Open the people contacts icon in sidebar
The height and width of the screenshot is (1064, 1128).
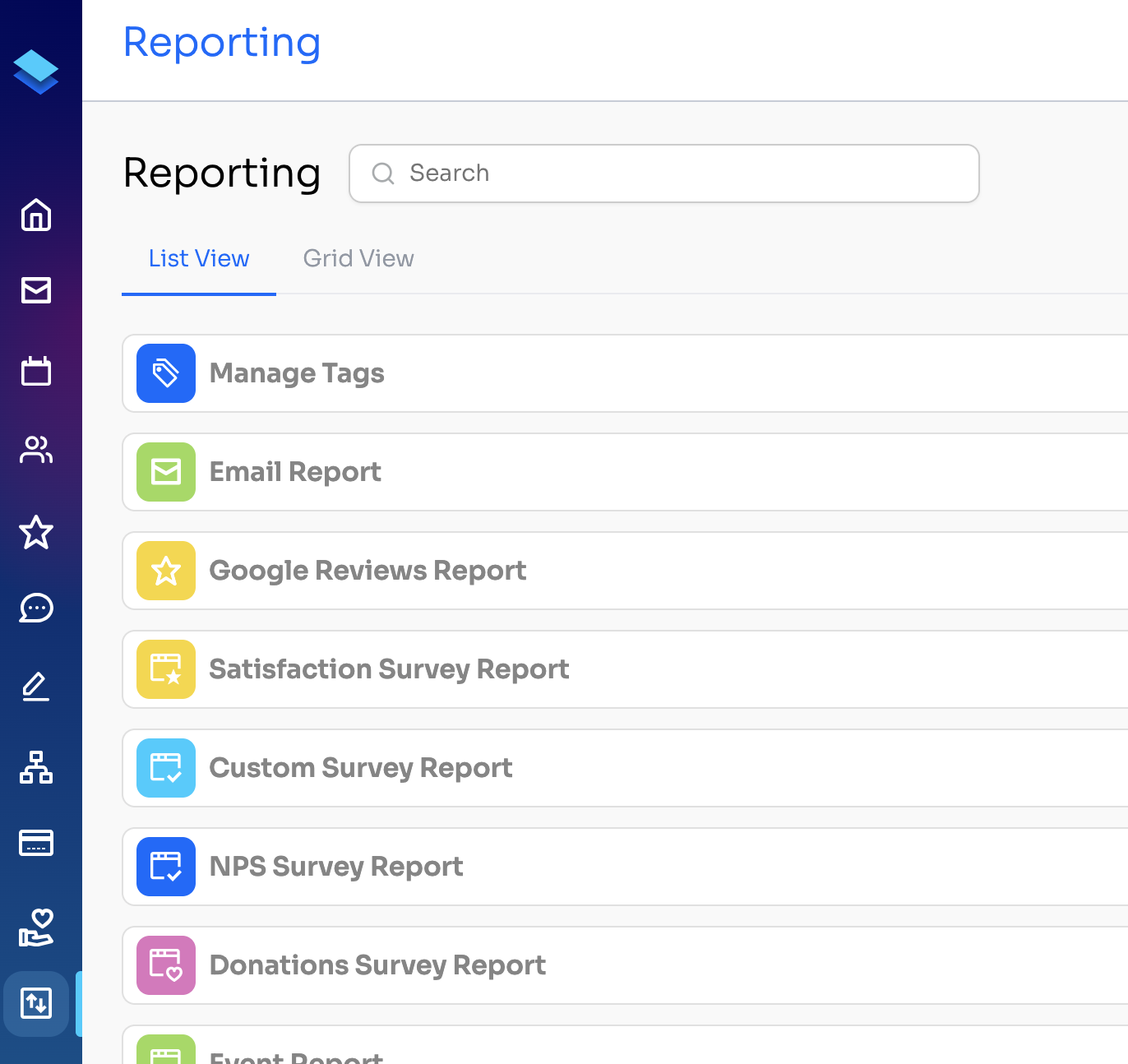pos(36,450)
